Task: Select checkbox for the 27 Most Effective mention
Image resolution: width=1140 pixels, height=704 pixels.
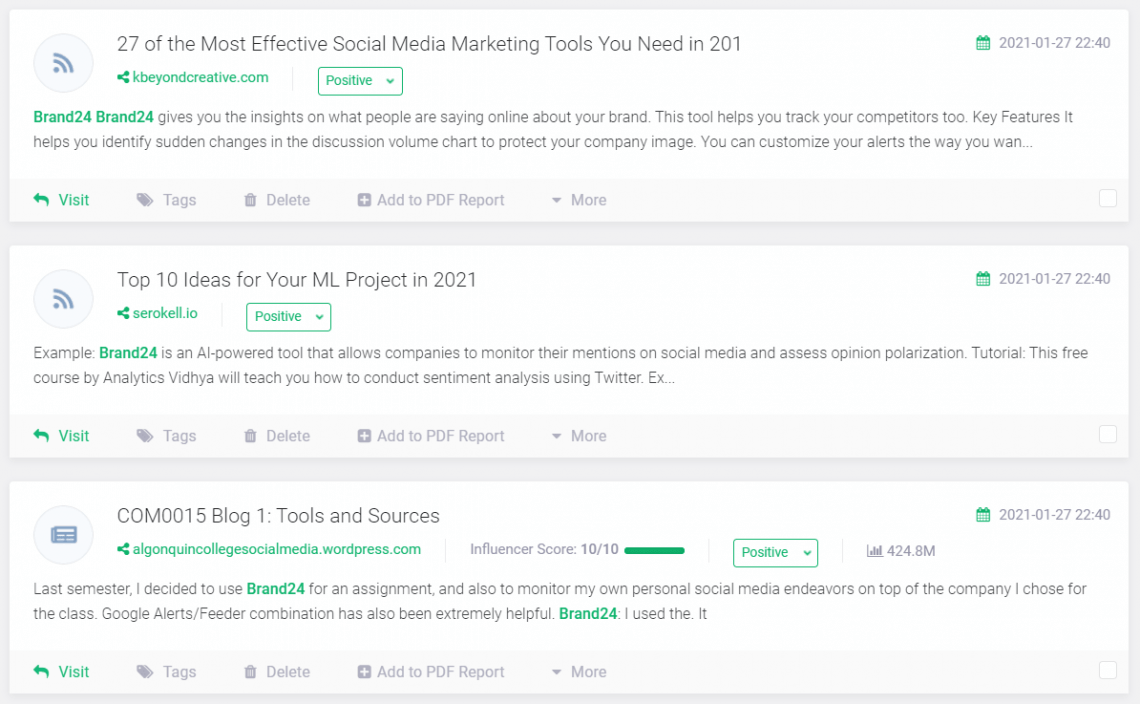Action: (1107, 198)
